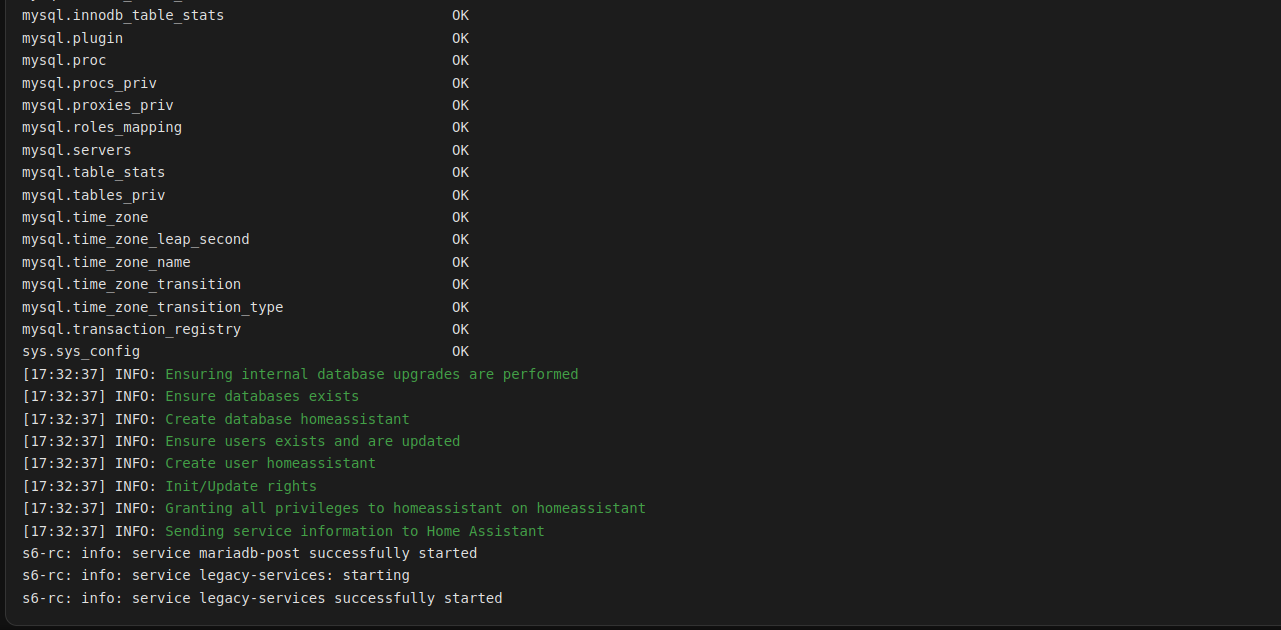Screen dimensions: 1281x630
Task: Click the "Create user homeassistant" log message
Action: pyautogui.click(x=270, y=463)
